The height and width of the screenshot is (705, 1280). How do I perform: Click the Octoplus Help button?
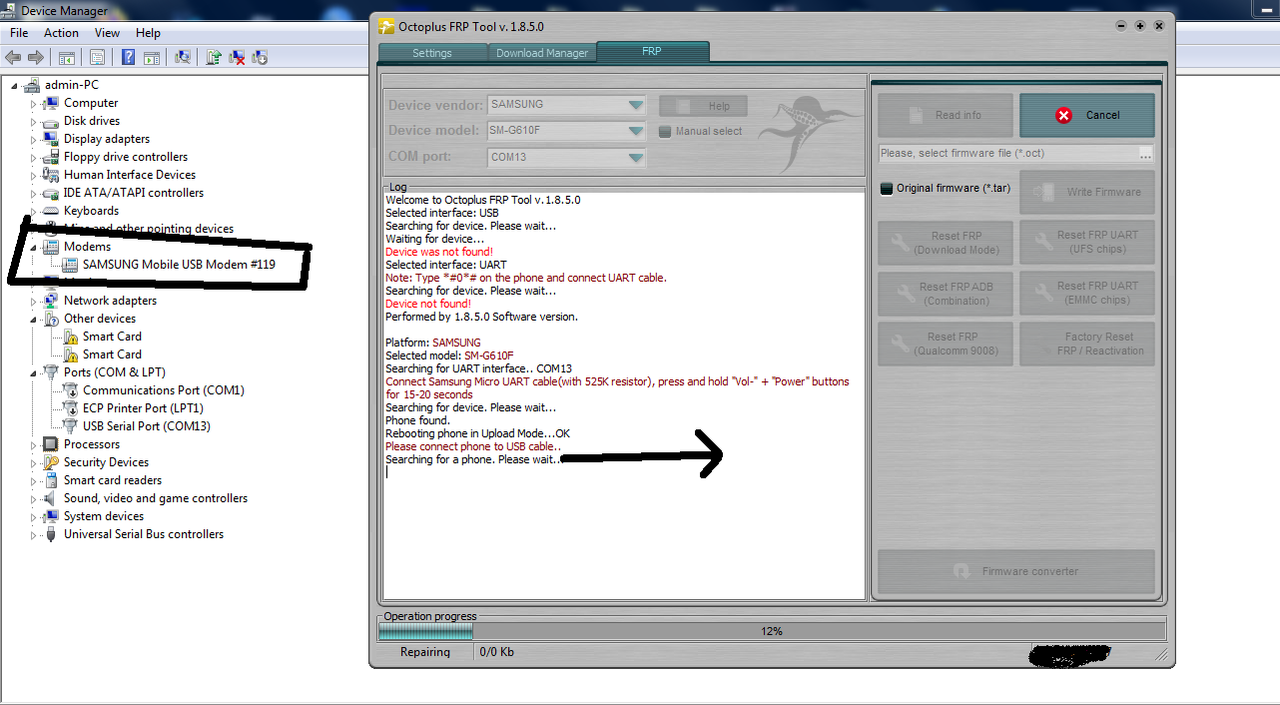tap(704, 106)
